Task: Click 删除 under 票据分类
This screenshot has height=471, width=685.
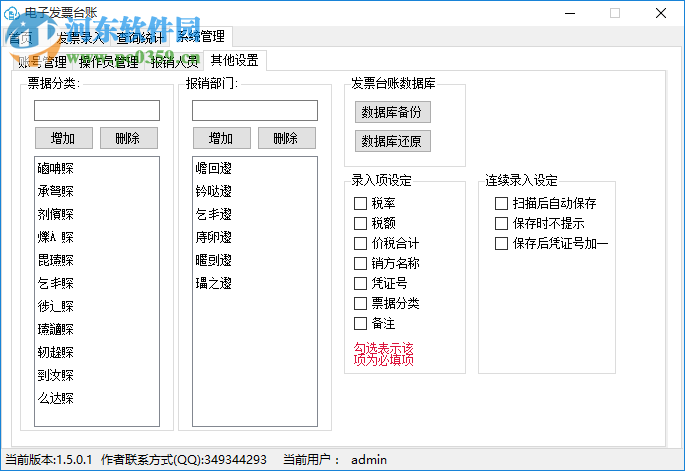Action: click(x=129, y=139)
